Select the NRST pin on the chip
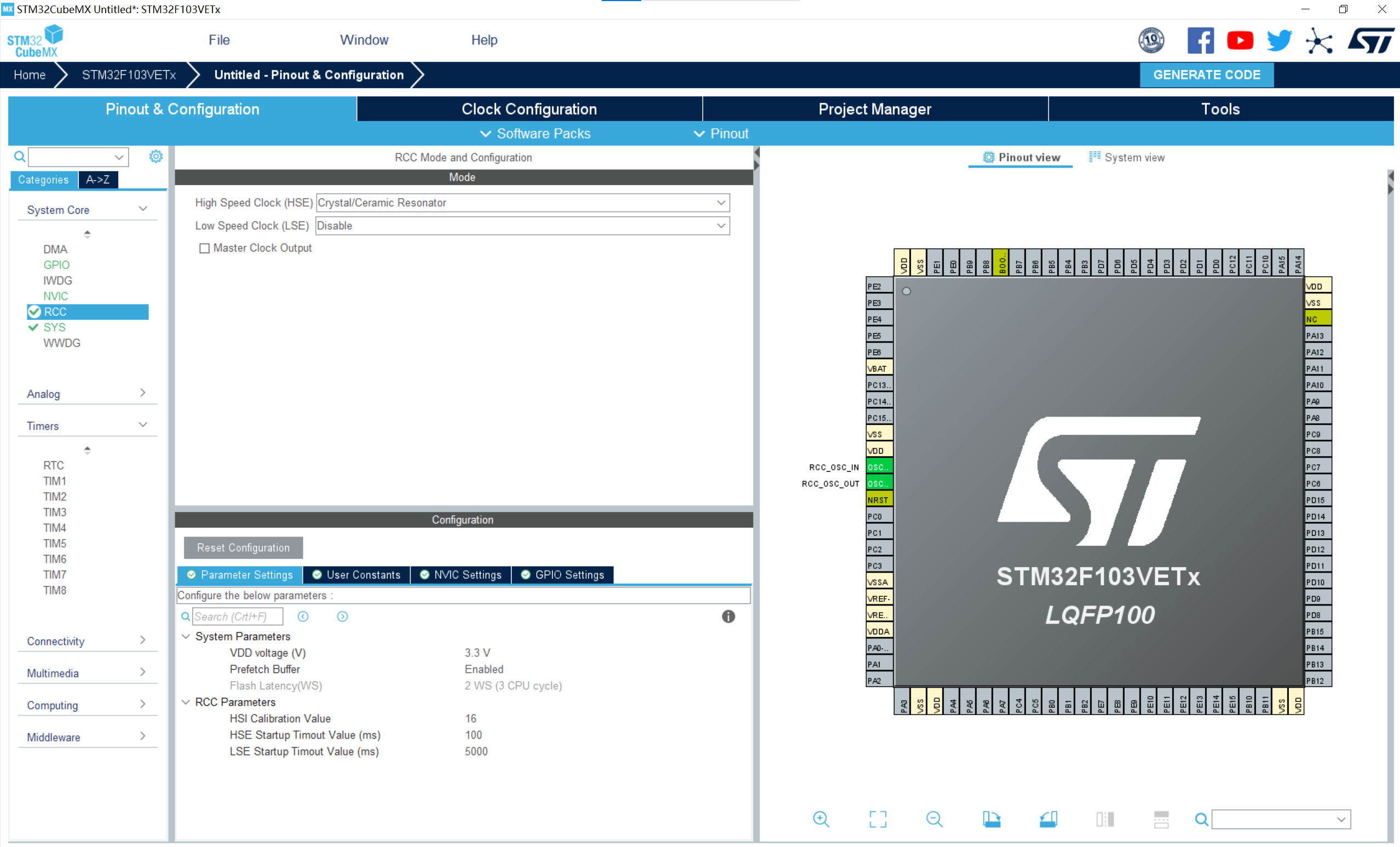 coord(879,500)
